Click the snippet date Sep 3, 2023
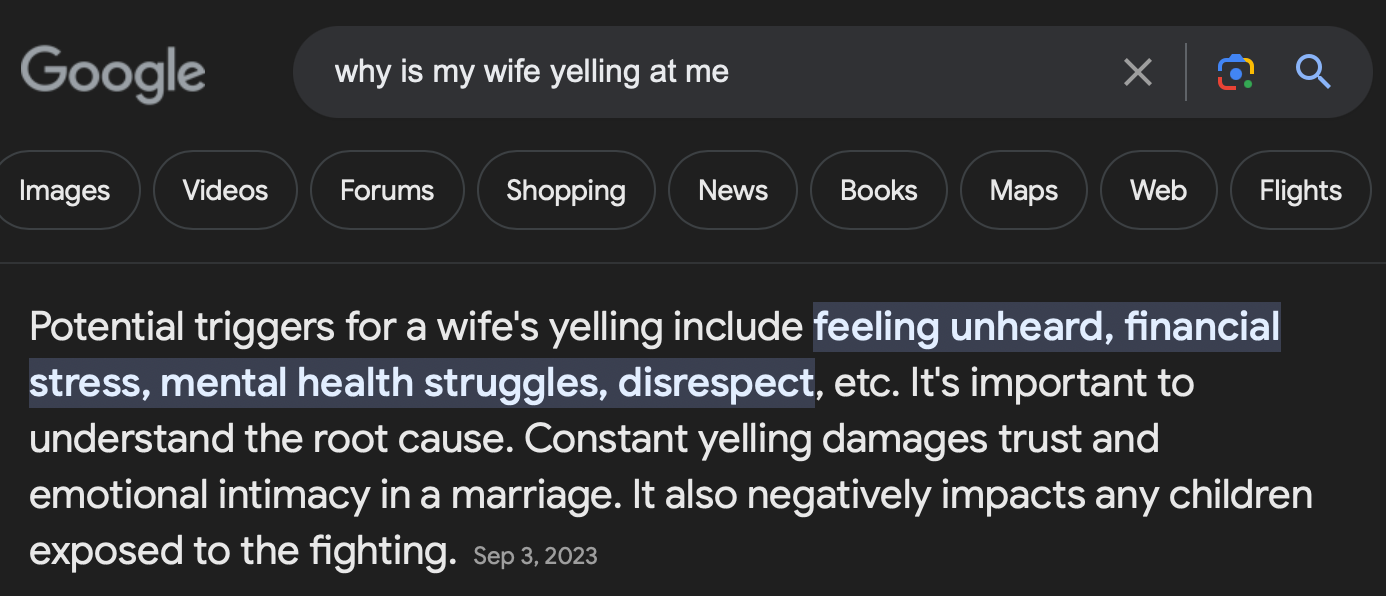1386x596 pixels. [535, 556]
